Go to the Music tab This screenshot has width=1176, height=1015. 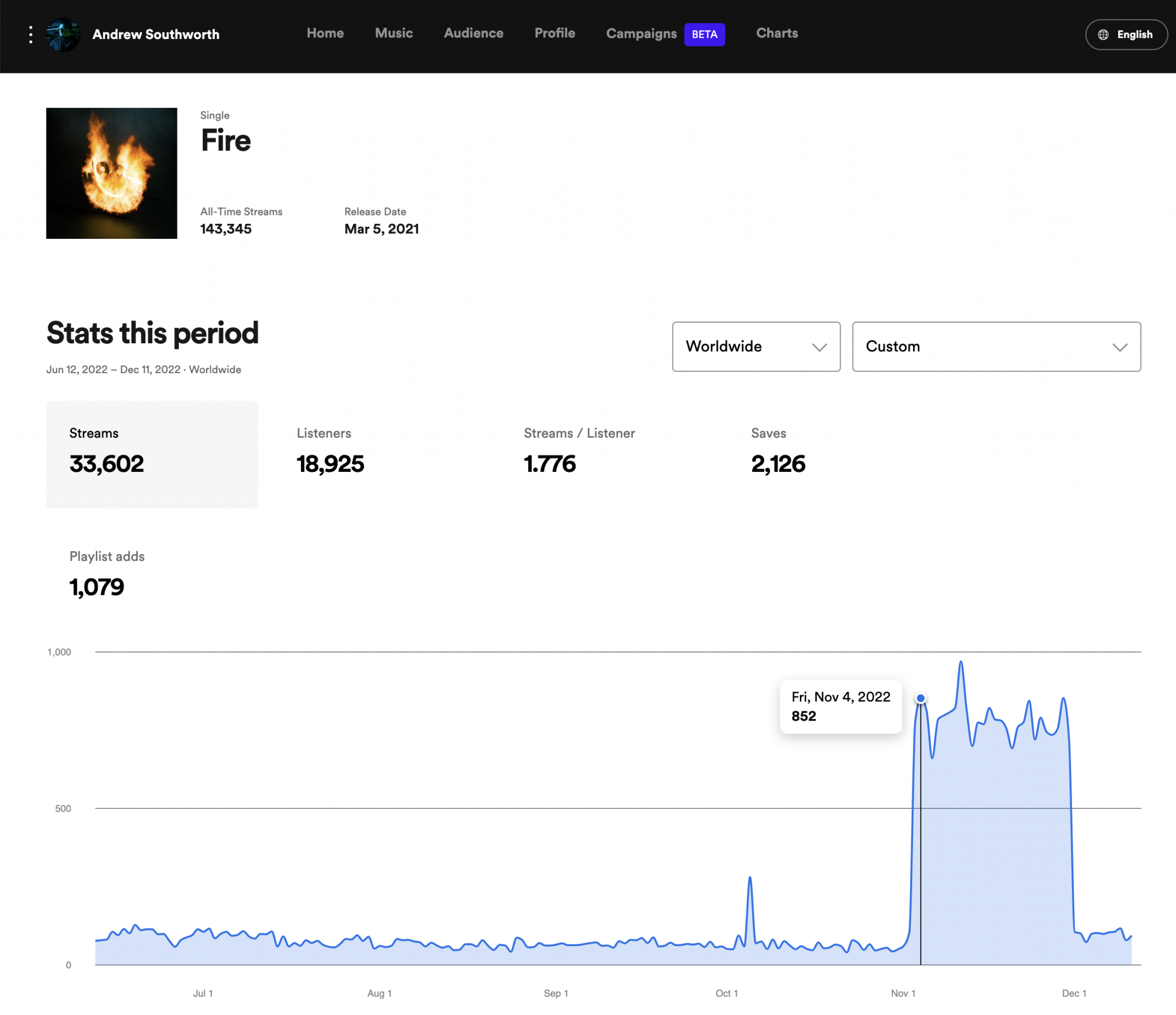click(394, 33)
